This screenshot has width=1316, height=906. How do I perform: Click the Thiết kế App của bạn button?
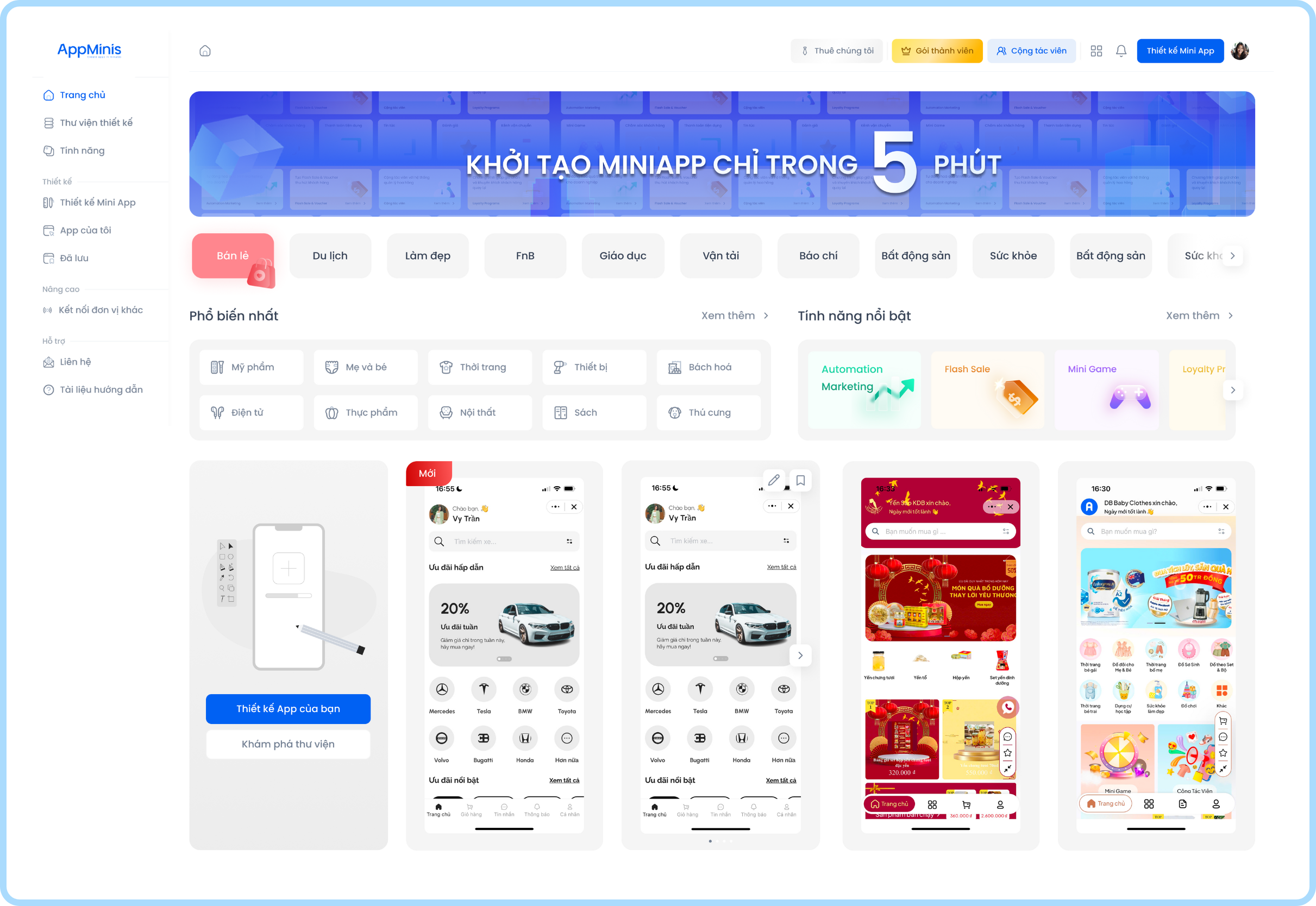coord(288,708)
